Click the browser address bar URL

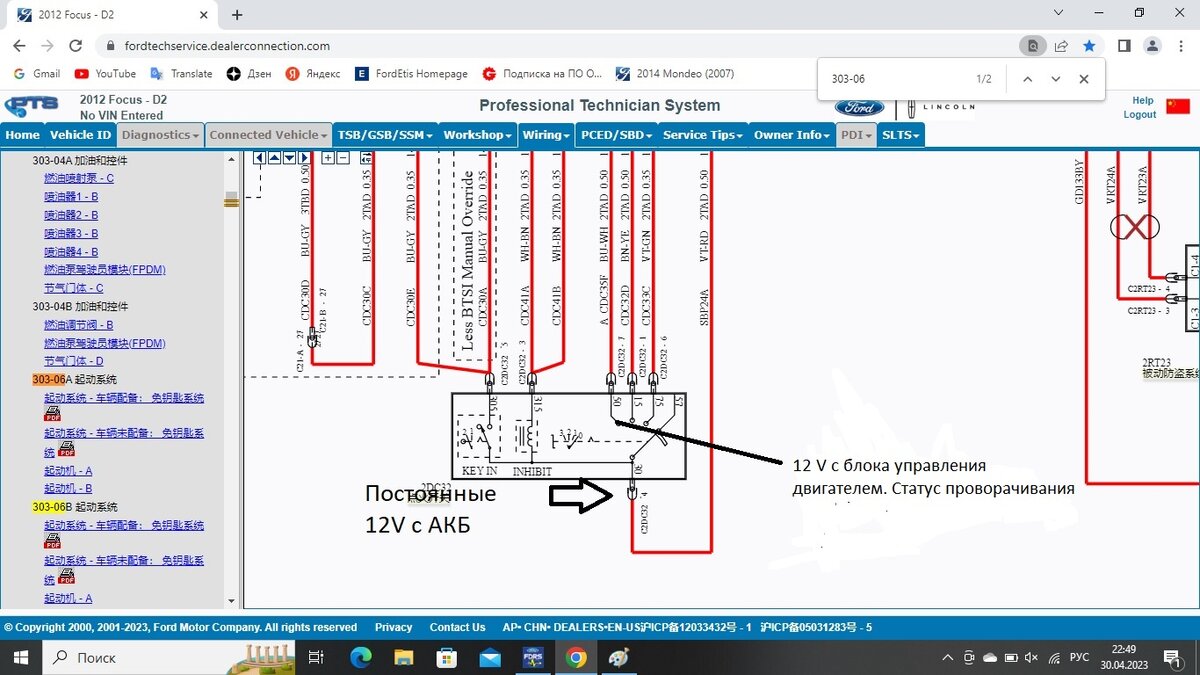[x=227, y=46]
